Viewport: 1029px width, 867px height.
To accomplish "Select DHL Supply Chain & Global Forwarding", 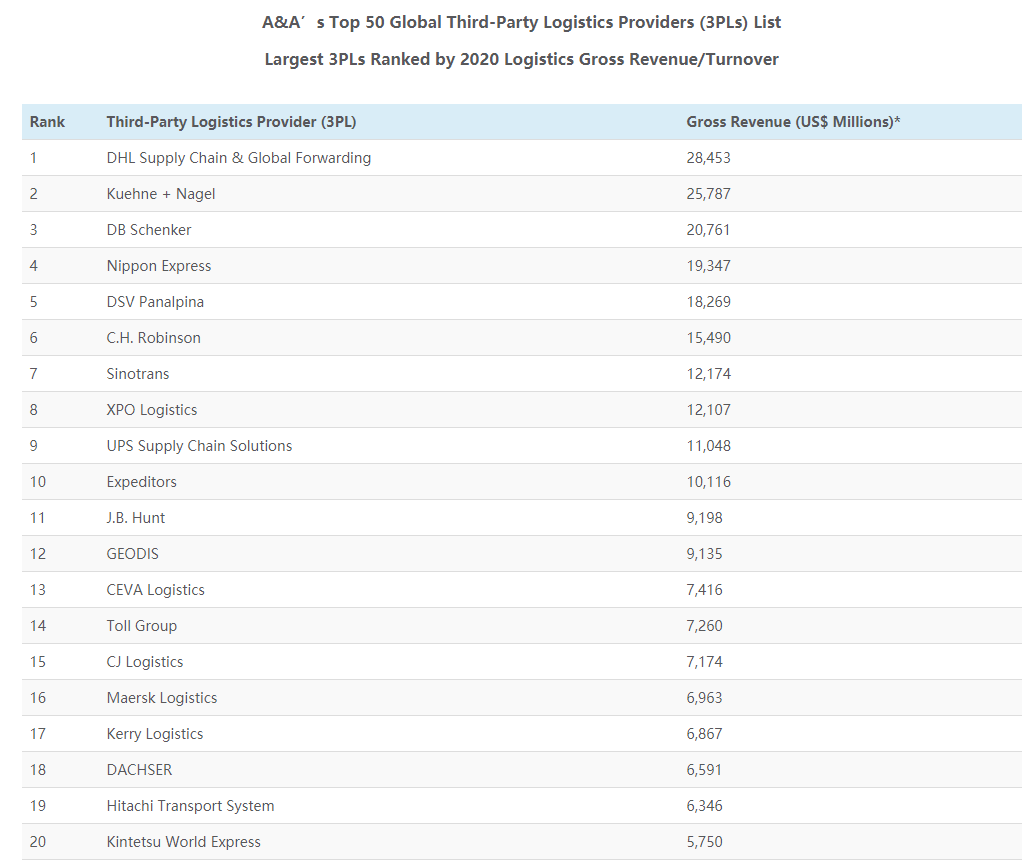I will tap(238, 158).
